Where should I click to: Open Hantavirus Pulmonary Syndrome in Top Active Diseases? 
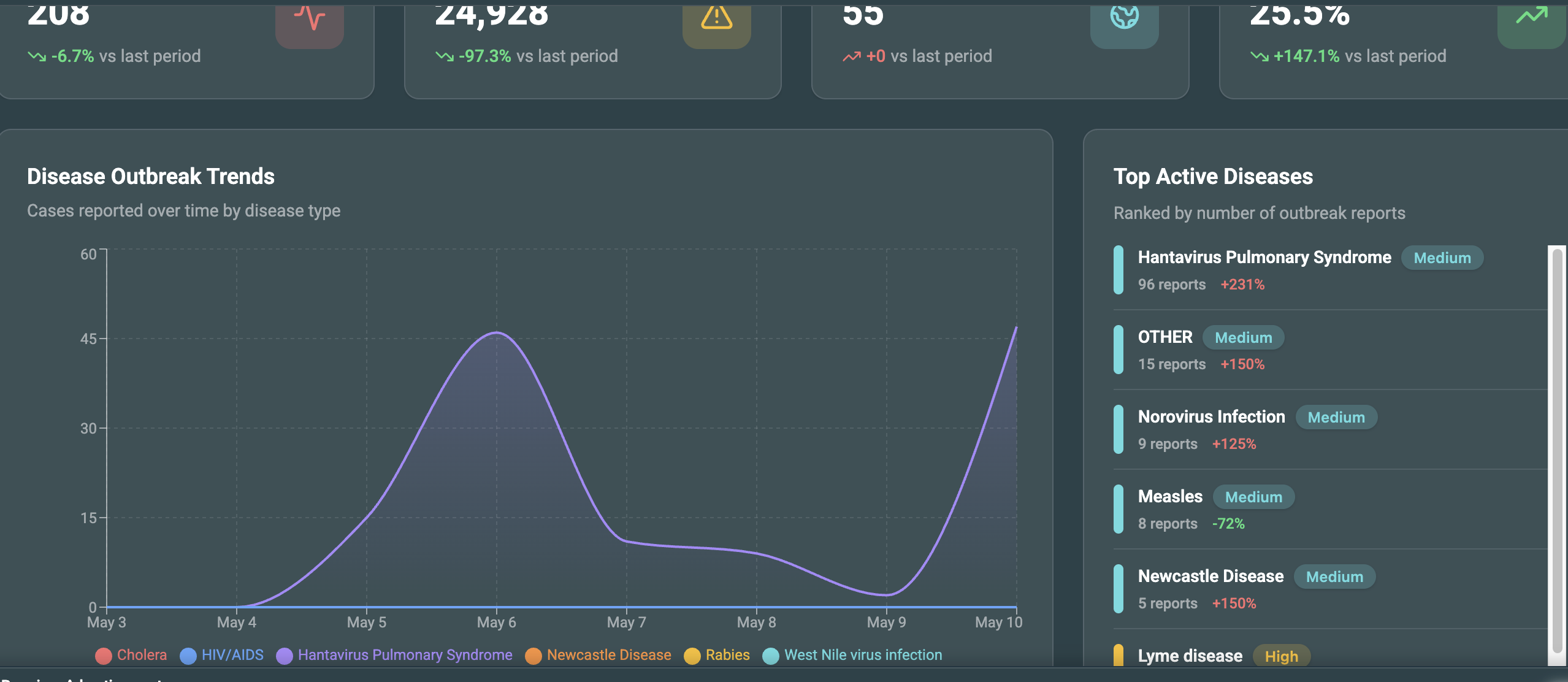click(x=1328, y=270)
